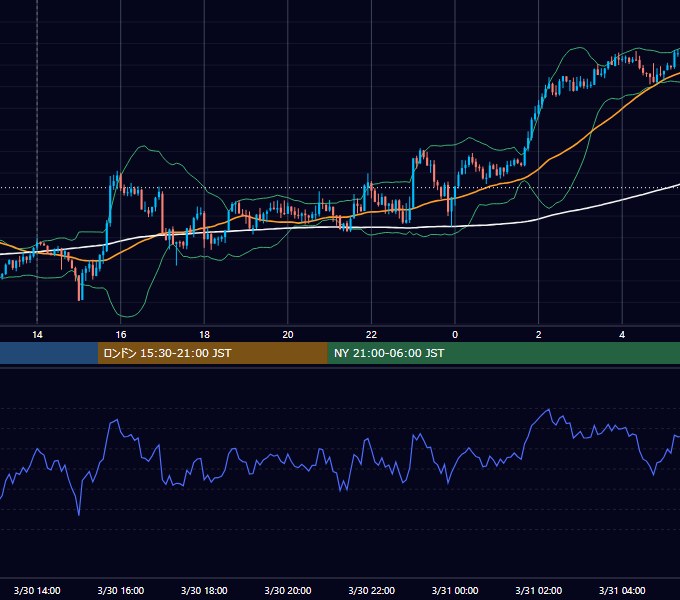Click the 0 hour label on price chart
This screenshot has width=680, height=600.
pos(455,335)
